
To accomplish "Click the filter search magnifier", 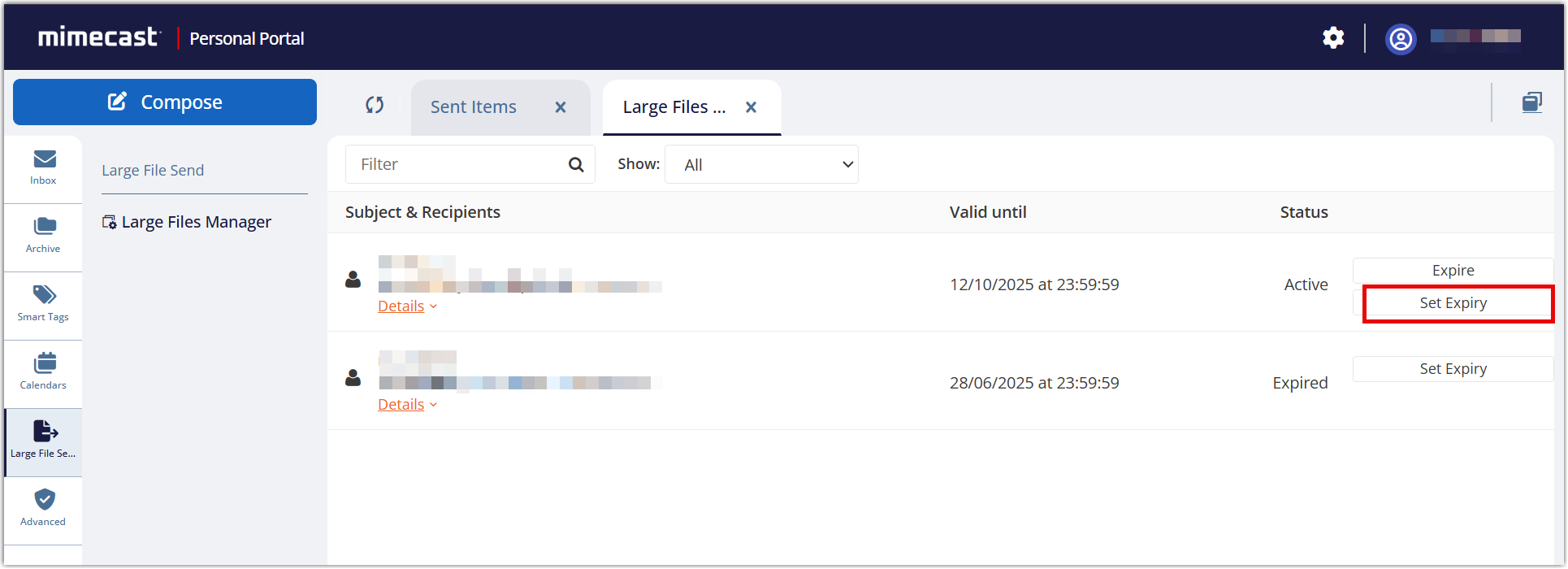I will pos(576,165).
